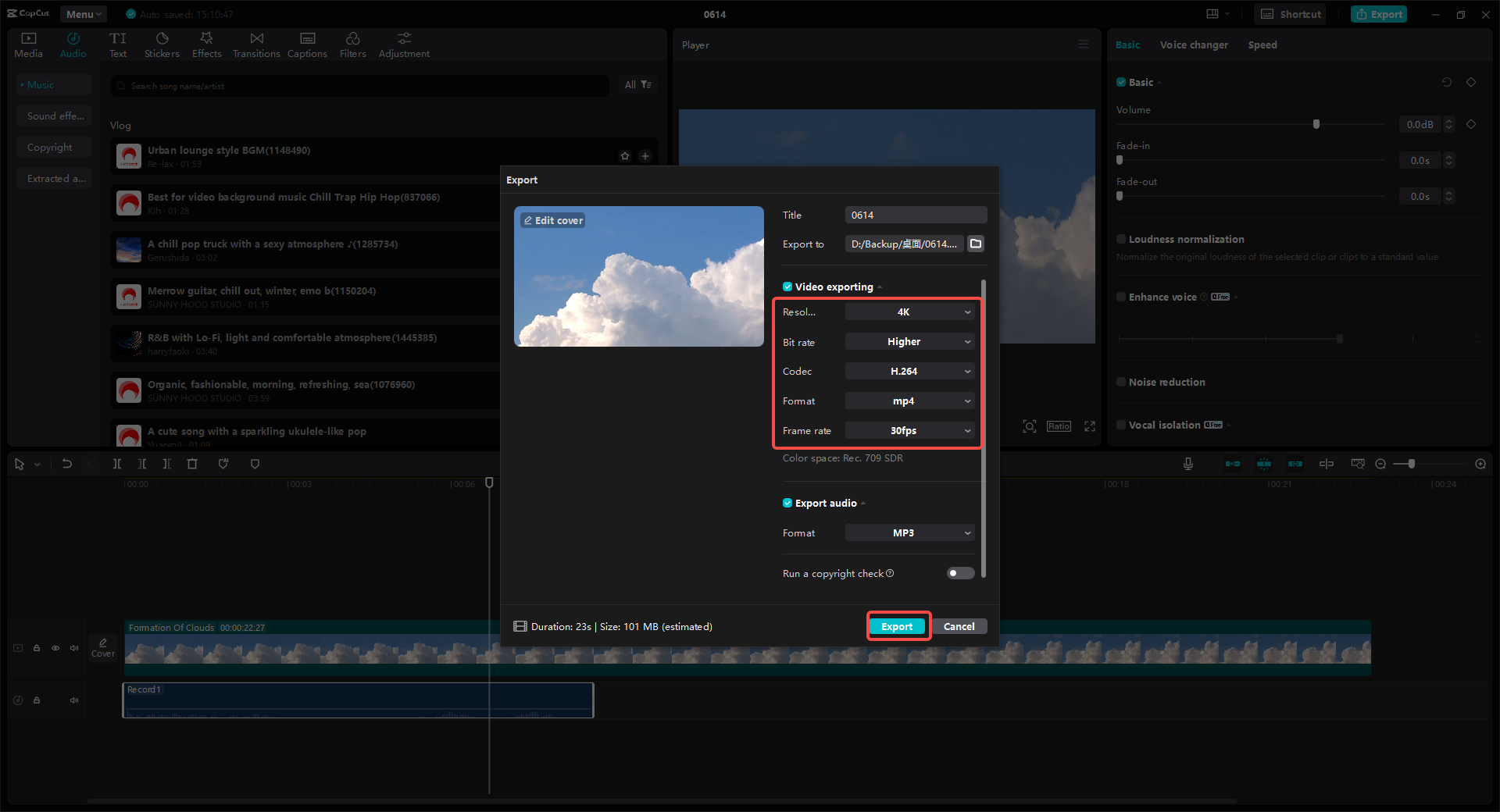The width and height of the screenshot is (1500, 812).
Task: Open the Resolution dropdown showing 4K
Action: 909,312
